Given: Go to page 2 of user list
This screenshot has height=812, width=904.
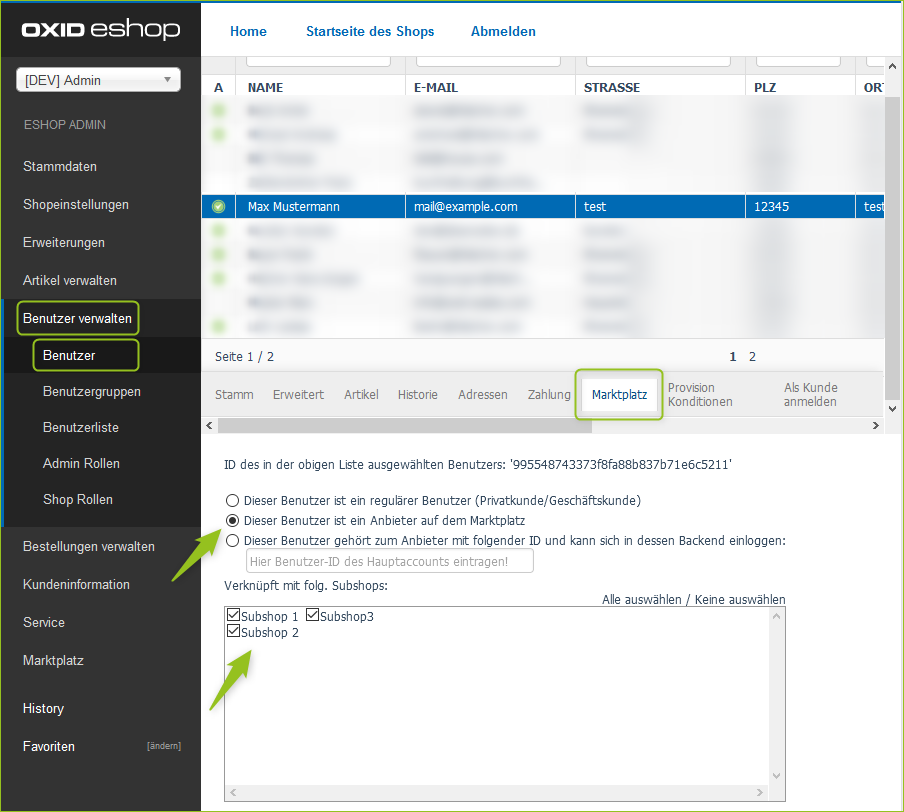Looking at the screenshot, I should (752, 357).
